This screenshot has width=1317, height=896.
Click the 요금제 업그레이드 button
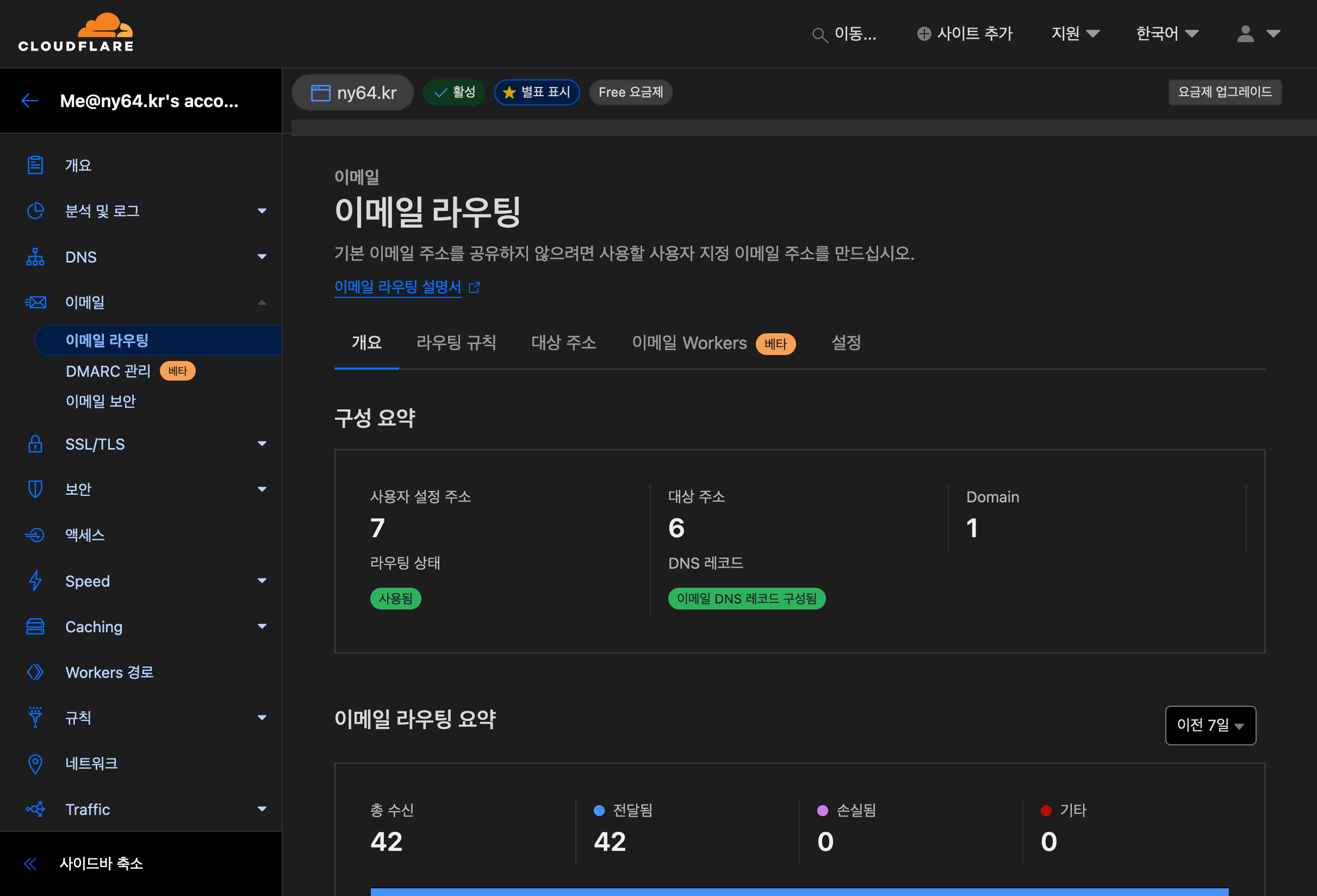[1225, 92]
